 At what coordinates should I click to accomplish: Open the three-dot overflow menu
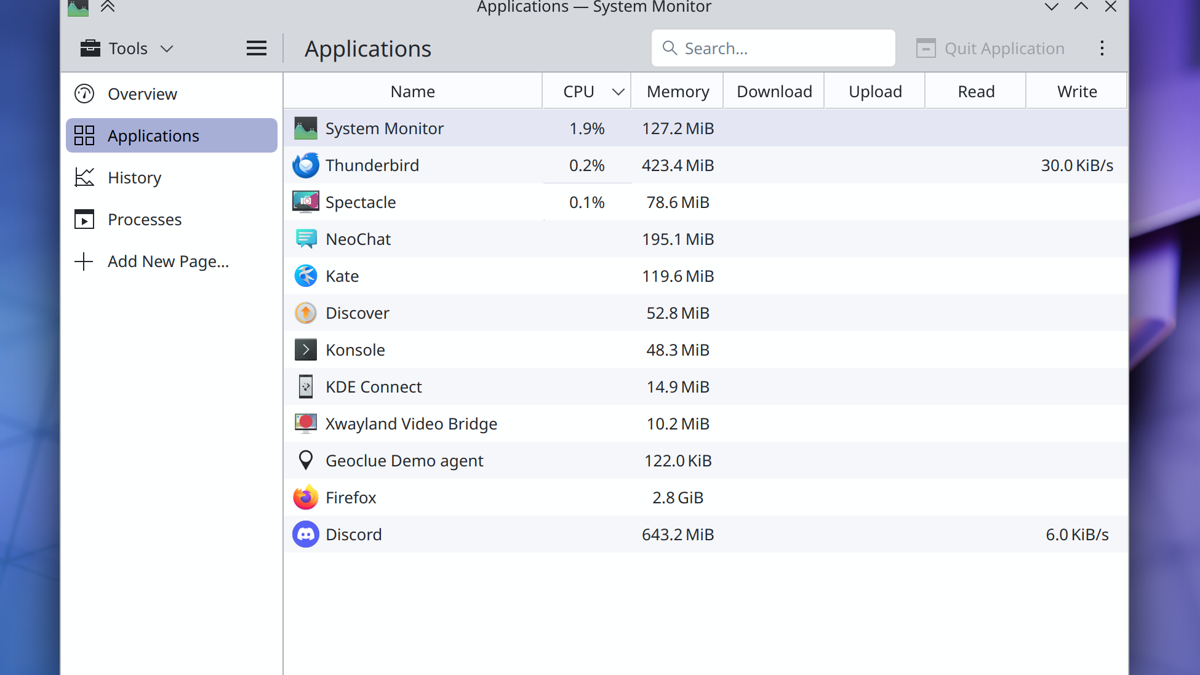pos(1102,48)
